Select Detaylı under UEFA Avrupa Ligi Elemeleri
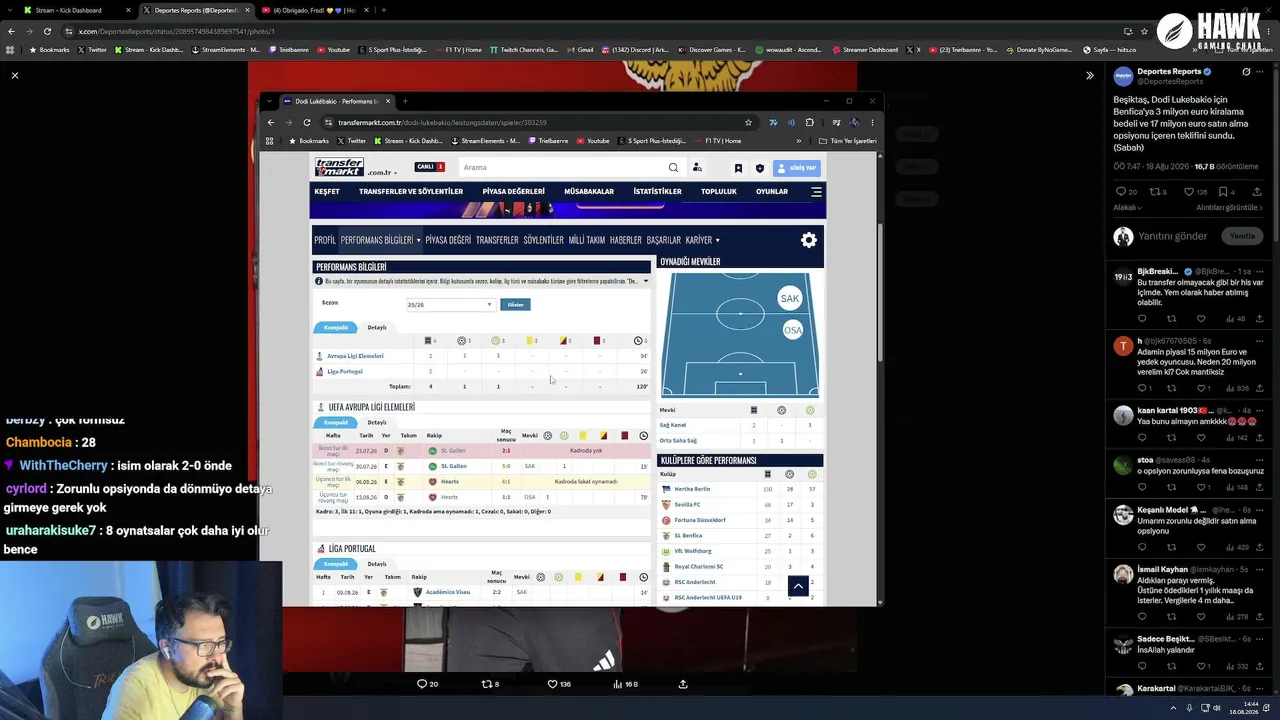 [x=377, y=422]
